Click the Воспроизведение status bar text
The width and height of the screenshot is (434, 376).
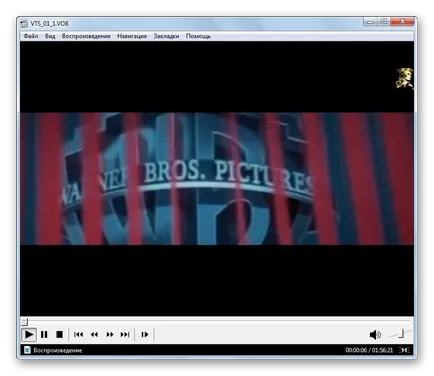(58, 350)
